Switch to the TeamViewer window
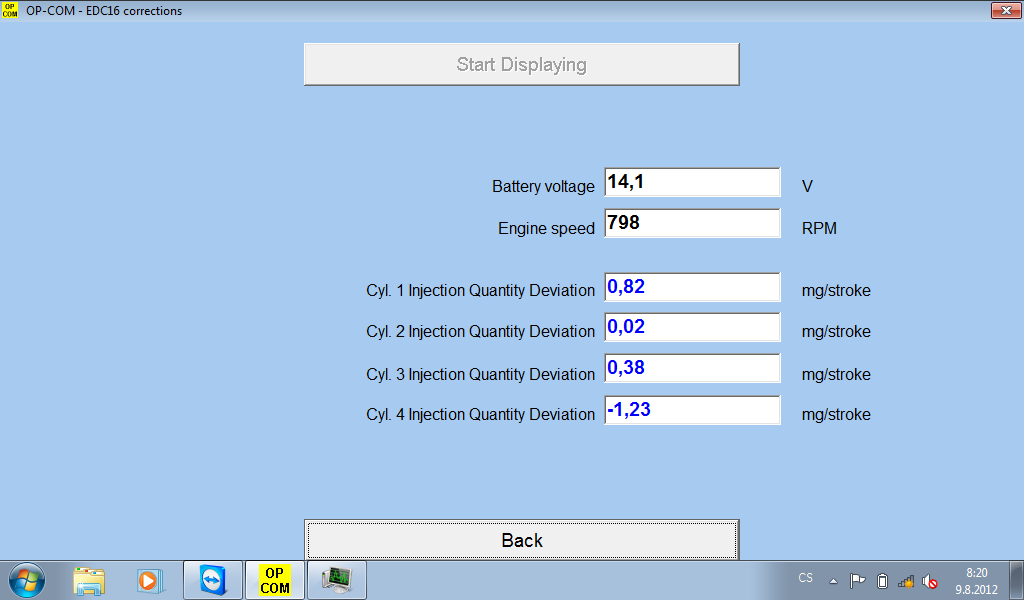 click(213, 579)
